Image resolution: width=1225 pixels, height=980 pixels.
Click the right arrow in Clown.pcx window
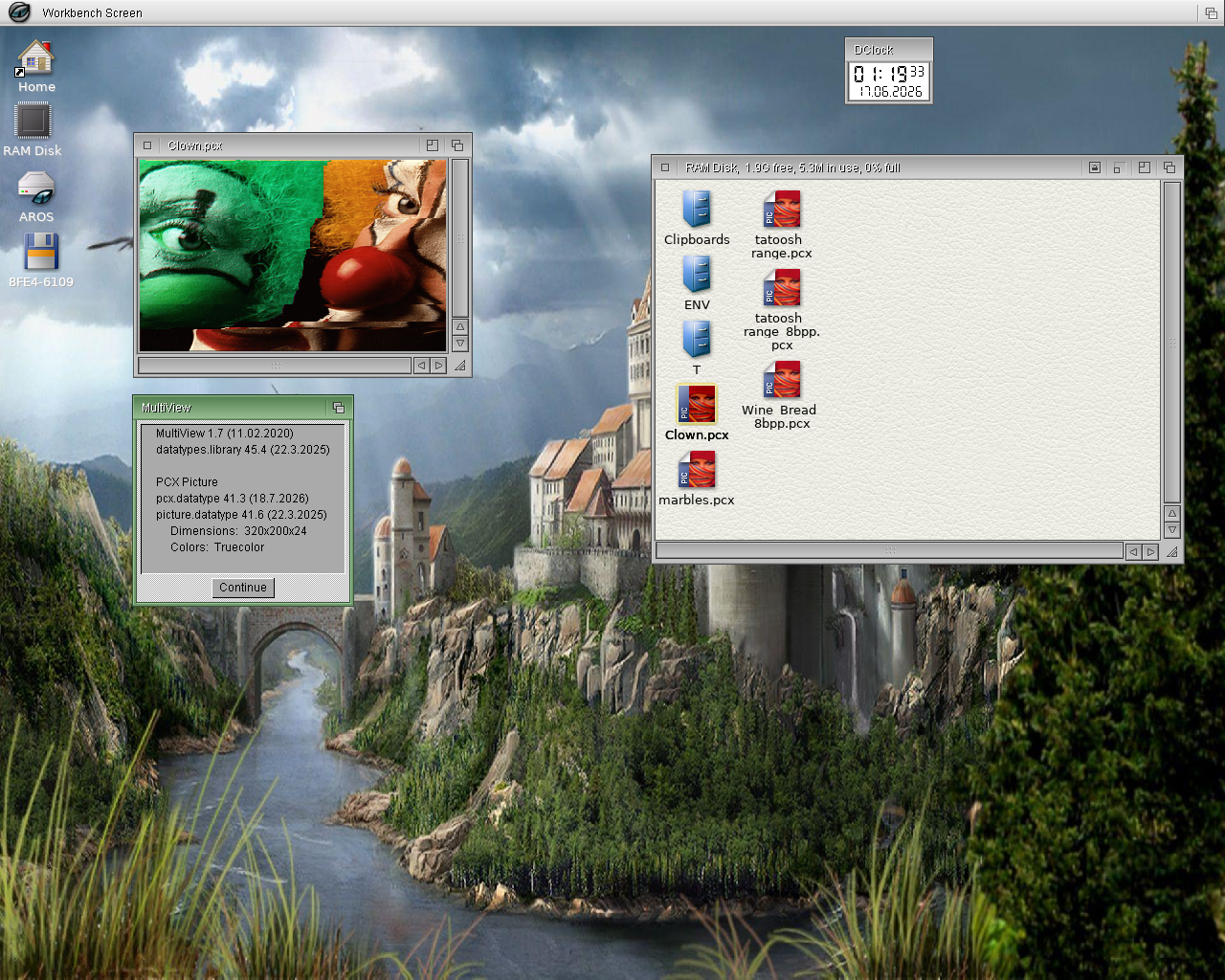pos(438,366)
